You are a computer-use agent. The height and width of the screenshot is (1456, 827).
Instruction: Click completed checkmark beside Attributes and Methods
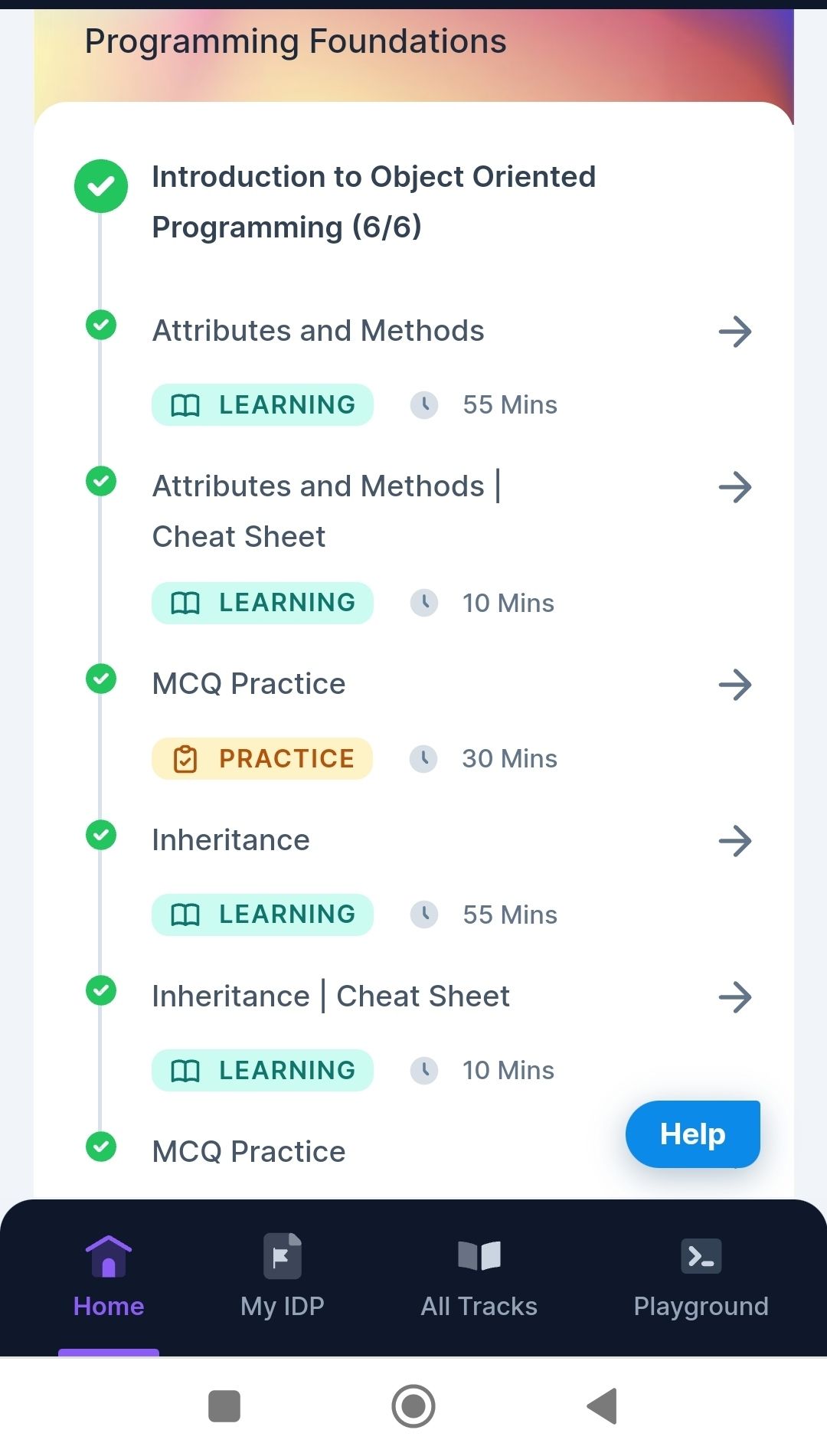pos(101,326)
